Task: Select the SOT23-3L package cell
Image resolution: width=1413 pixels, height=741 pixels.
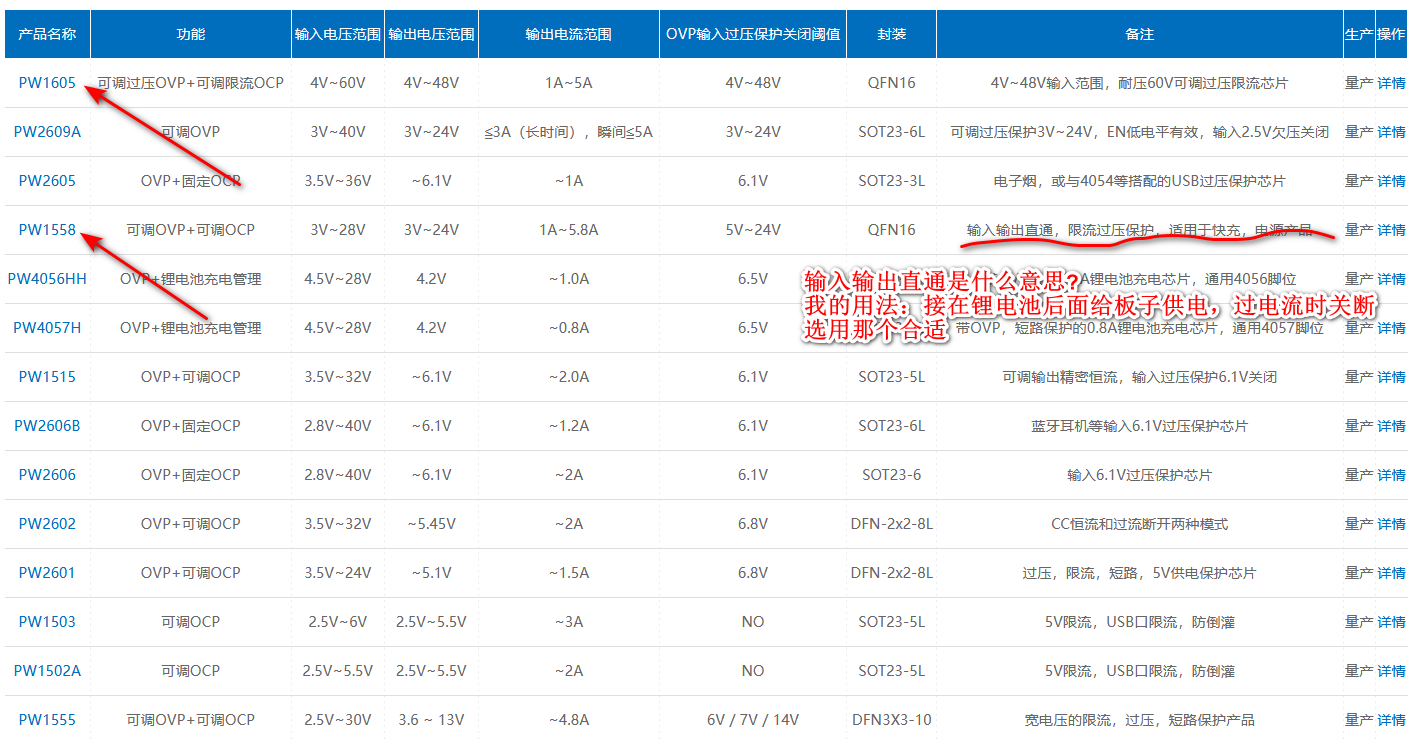Action: [x=891, y=181]
